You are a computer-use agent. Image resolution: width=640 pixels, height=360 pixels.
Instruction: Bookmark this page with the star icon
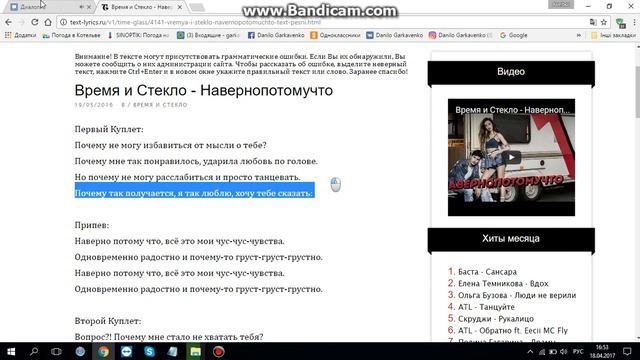tap(604, 22)
